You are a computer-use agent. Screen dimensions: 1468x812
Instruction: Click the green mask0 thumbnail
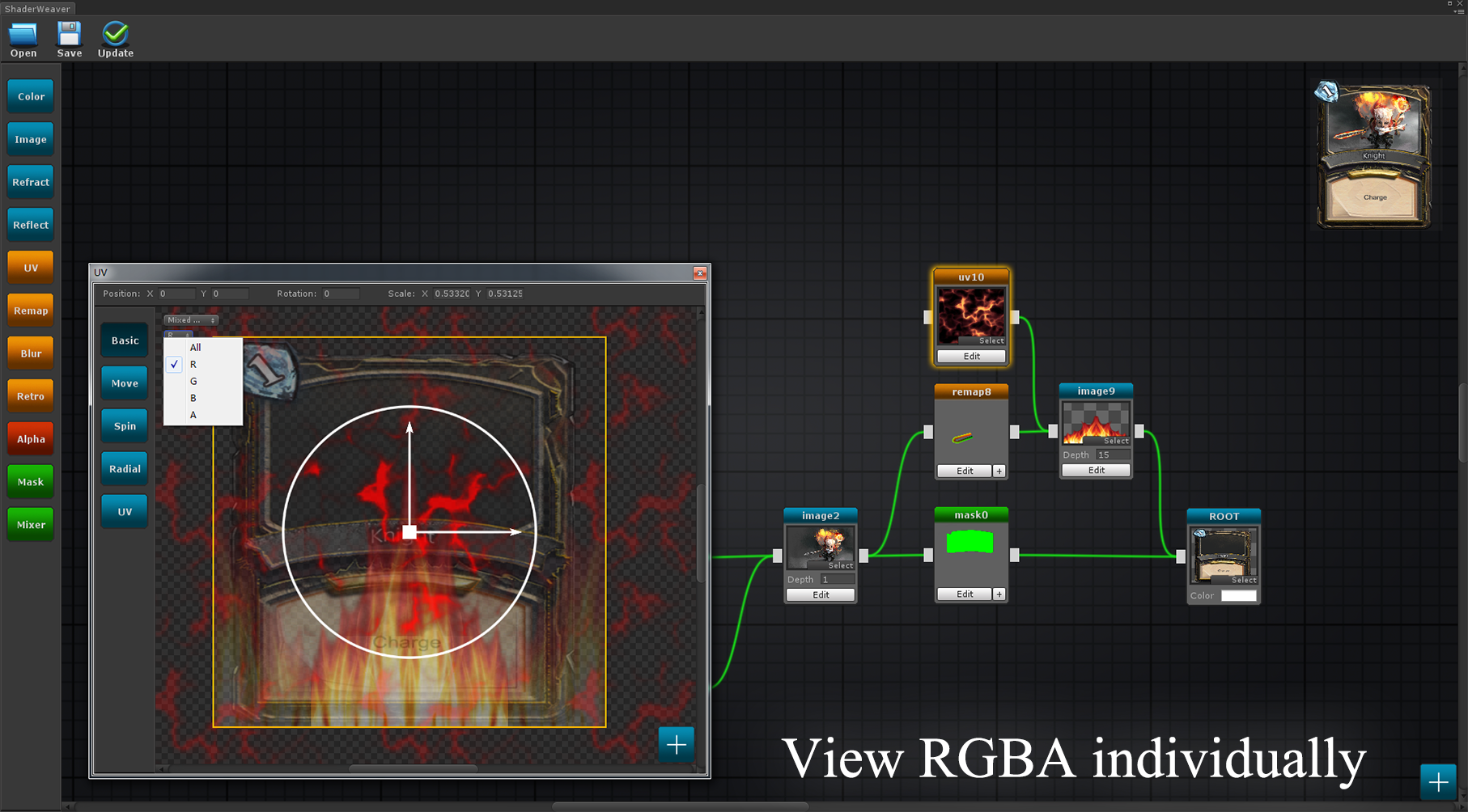969,541
